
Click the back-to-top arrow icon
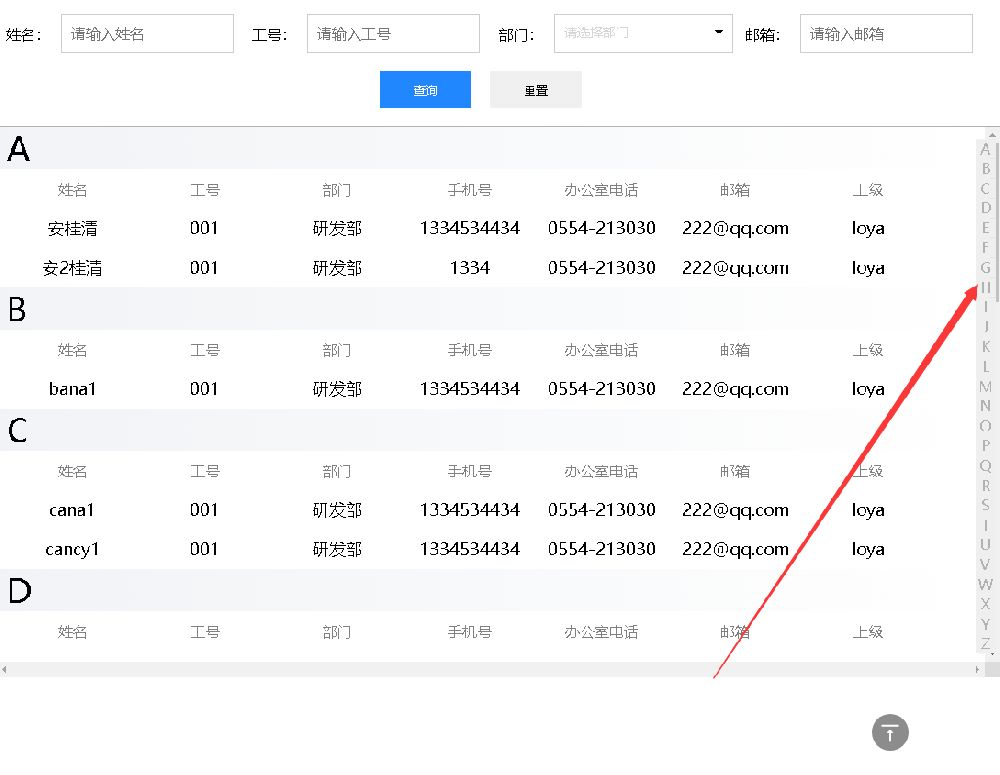(x=890, y=732)
